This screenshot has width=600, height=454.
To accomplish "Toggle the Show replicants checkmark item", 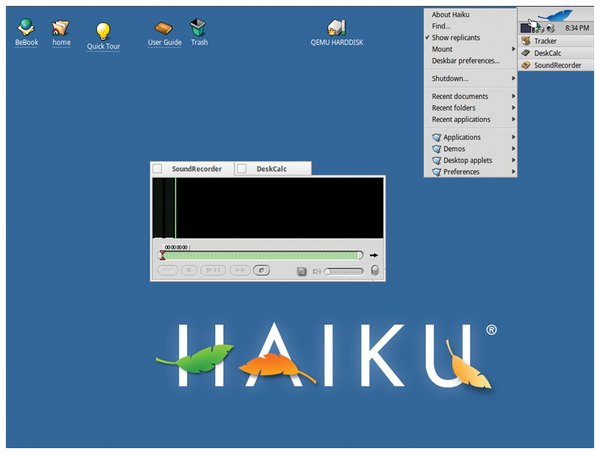I will tap(470, 38).
